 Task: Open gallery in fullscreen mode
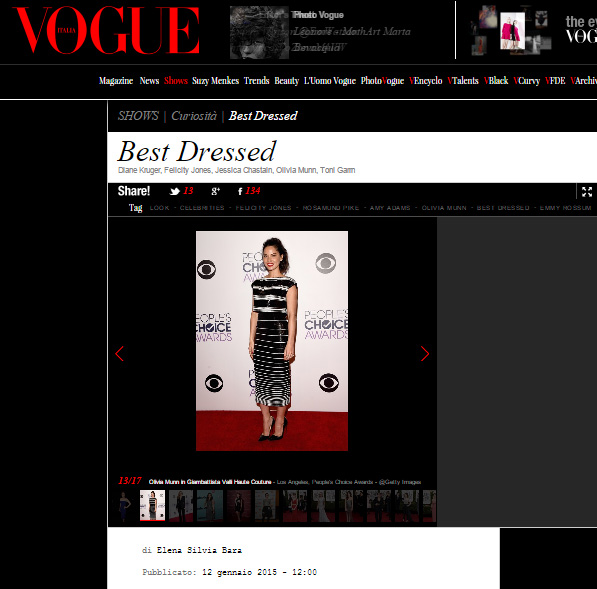point(587,192)
